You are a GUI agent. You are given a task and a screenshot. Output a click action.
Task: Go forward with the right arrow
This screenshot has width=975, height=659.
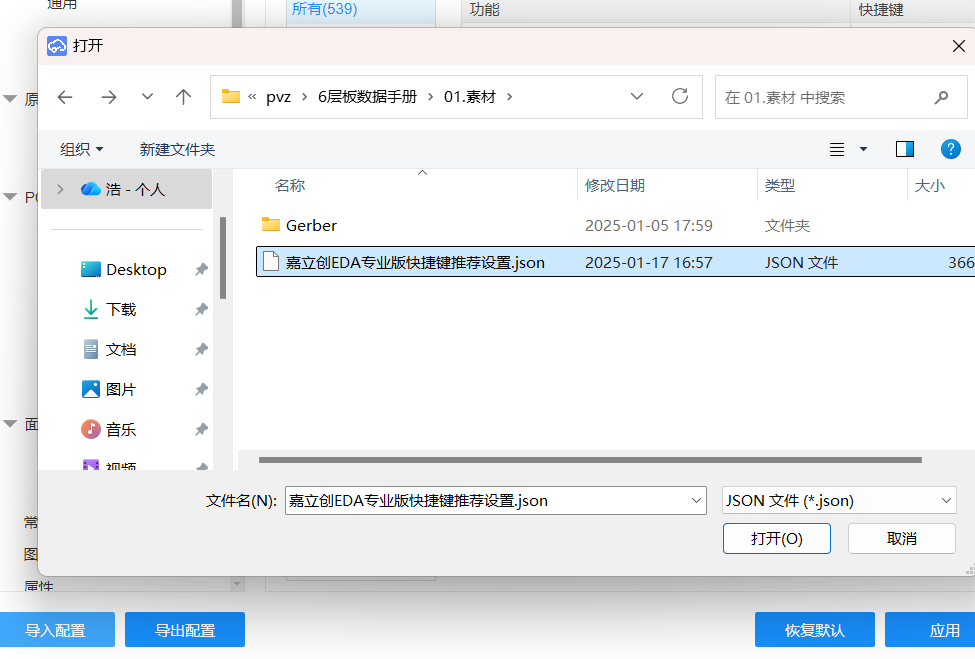[109, 97]
